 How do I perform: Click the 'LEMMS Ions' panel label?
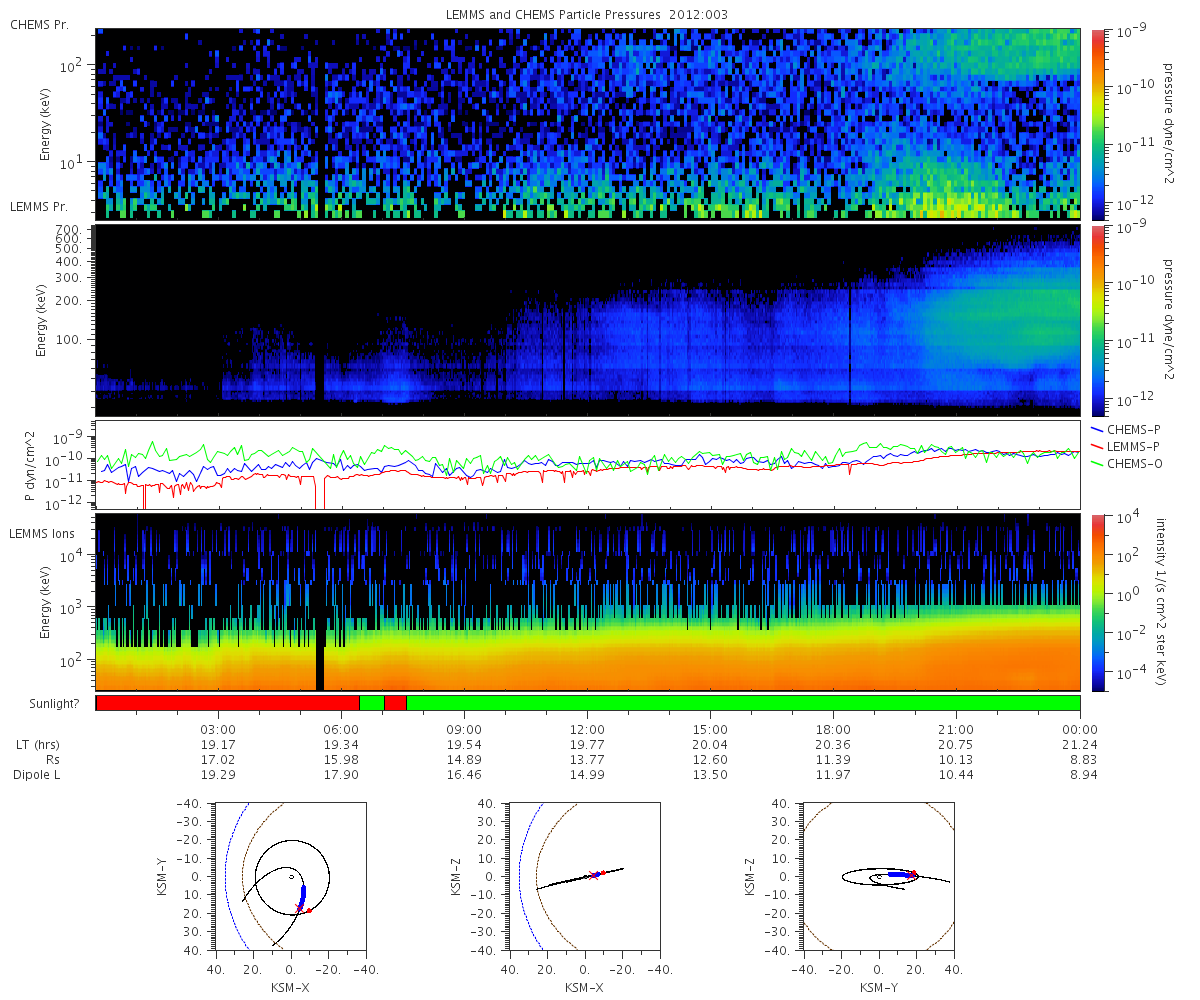(x=41, y=534)
